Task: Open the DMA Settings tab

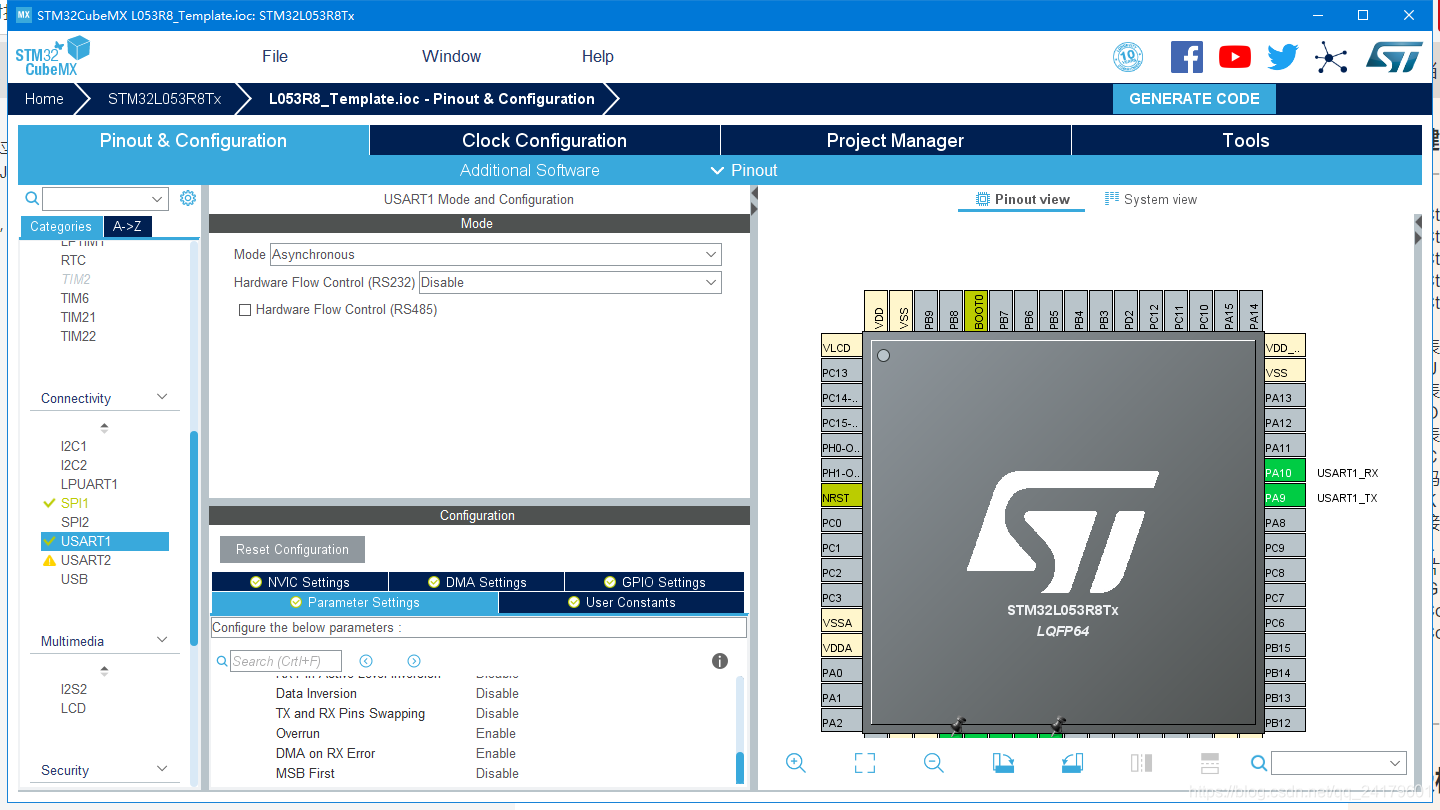Action: (x=476, y=582)
